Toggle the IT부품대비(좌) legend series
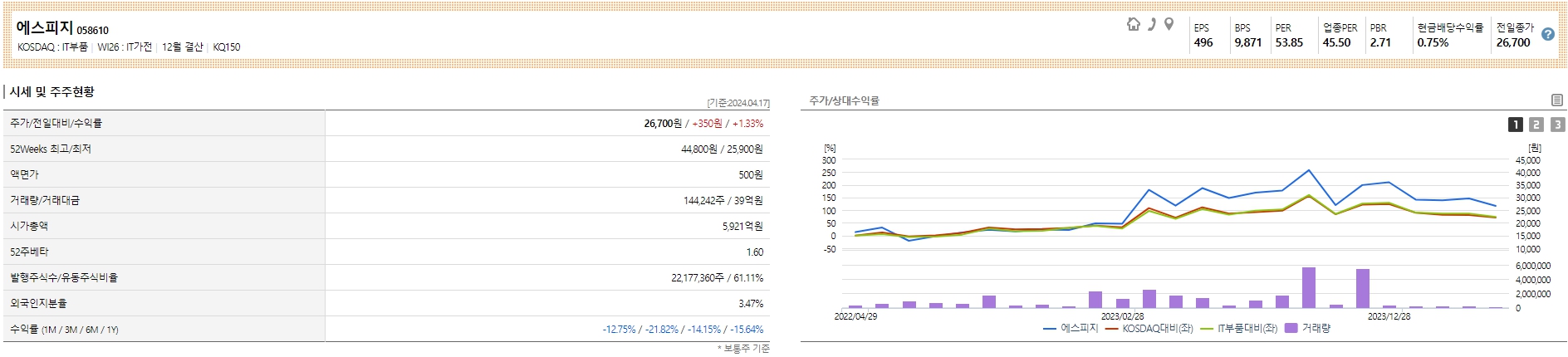Screen dimensions: 1568x357 click(x=1239, y=328)
